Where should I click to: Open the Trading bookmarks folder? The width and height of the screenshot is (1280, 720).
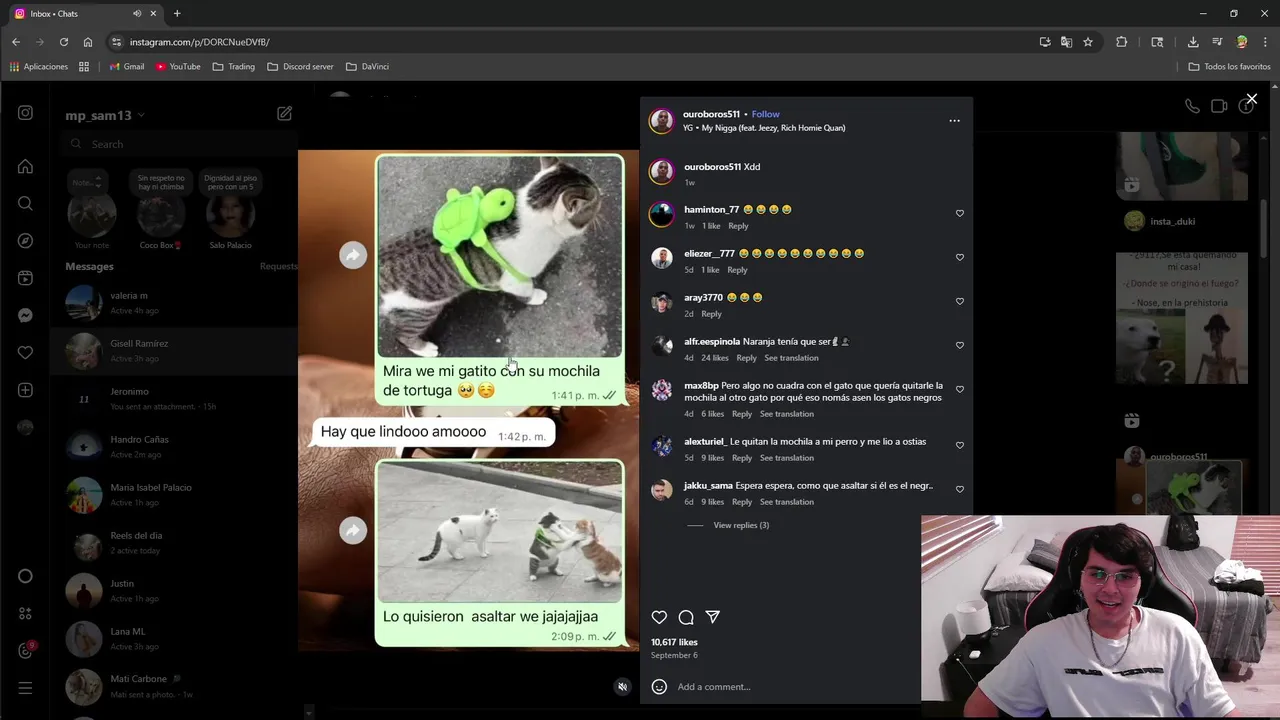pos(234,66)
